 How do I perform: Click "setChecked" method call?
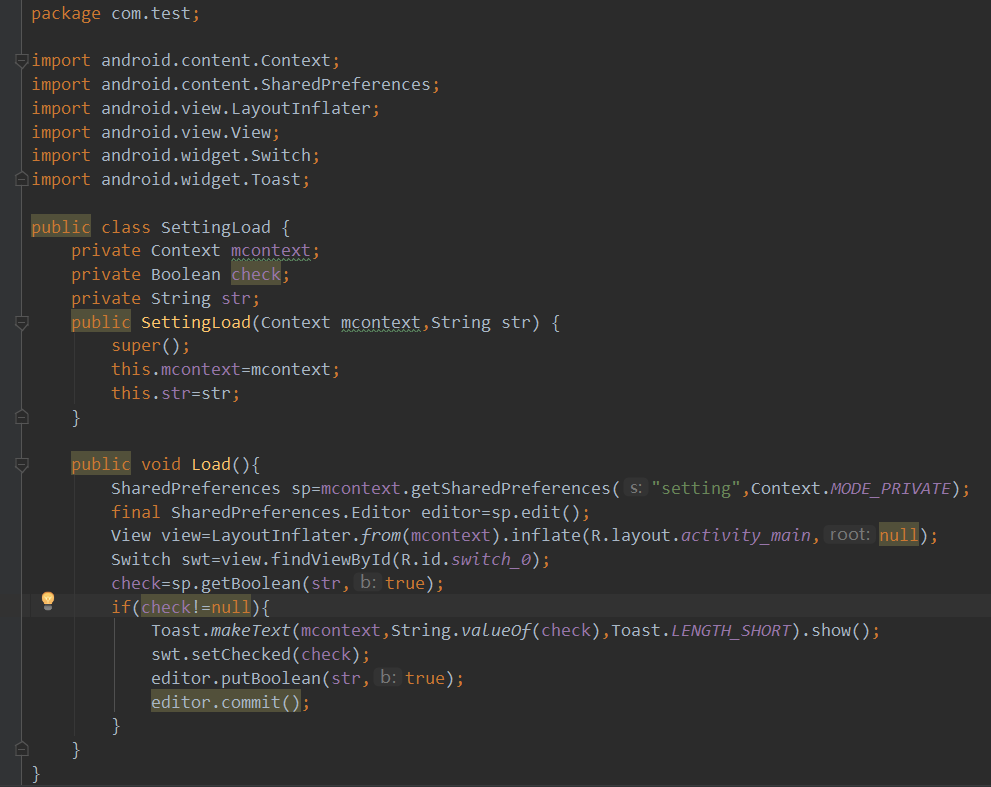241,654
